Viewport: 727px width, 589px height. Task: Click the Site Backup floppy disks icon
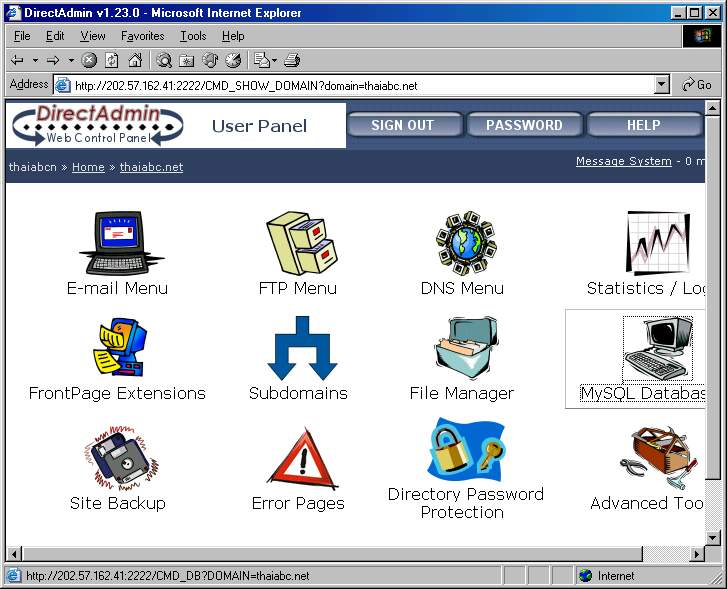click(117, 457)
